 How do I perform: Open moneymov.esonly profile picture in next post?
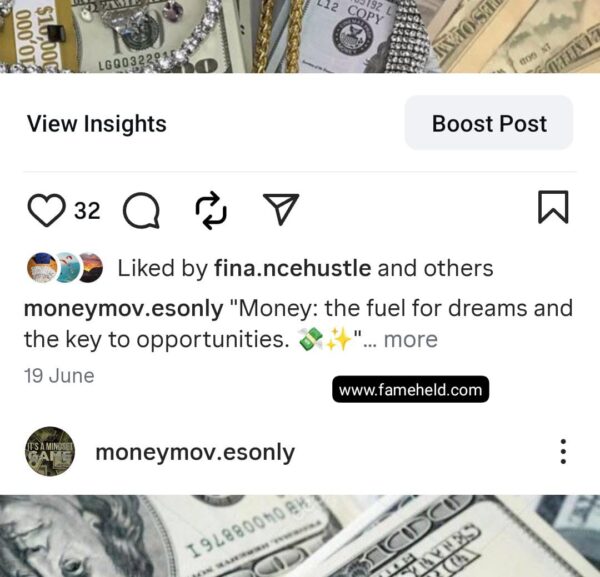click(x=50, y=451)
